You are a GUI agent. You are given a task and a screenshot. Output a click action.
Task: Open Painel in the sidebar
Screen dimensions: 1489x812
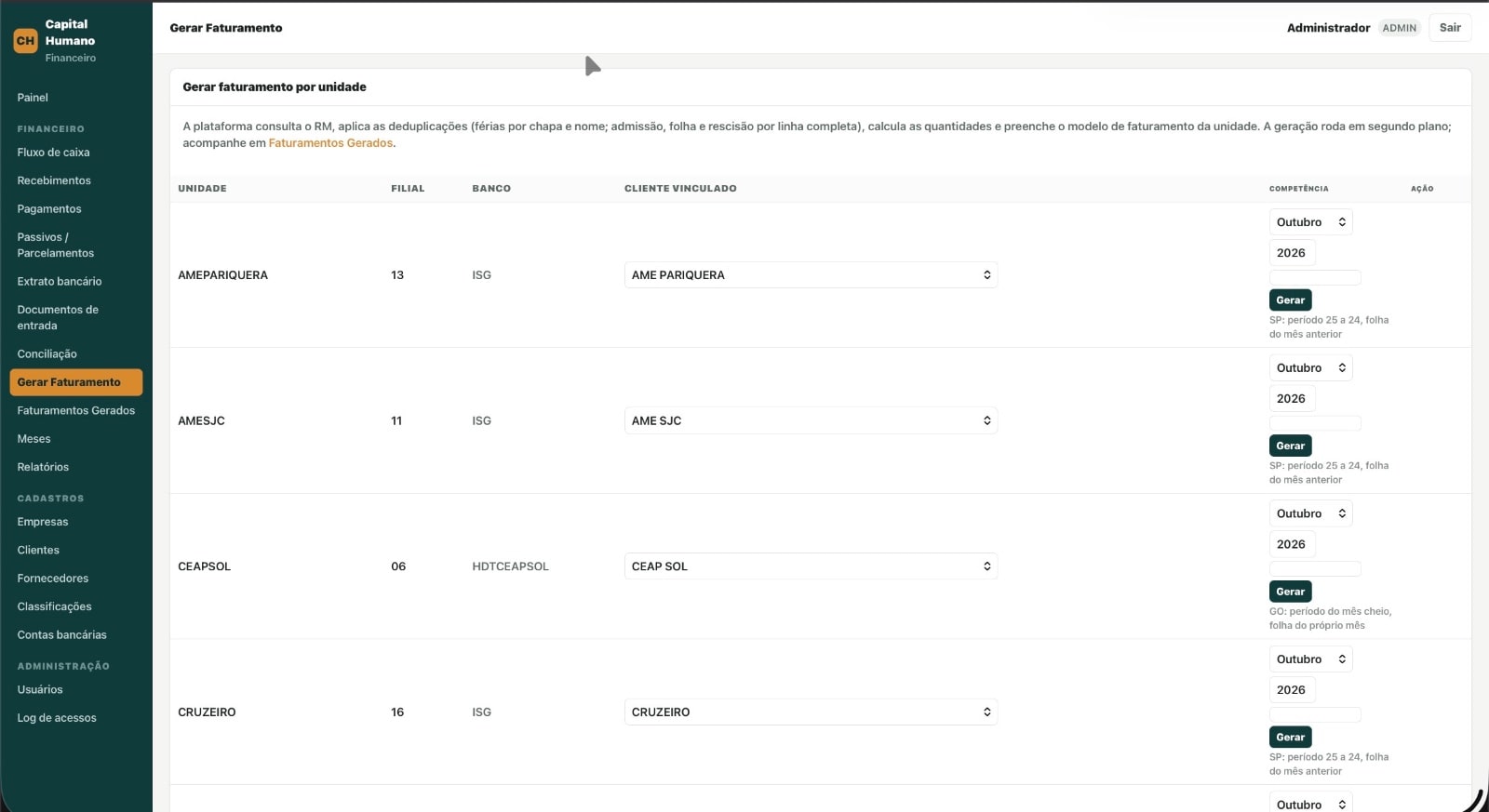(33, 98)
